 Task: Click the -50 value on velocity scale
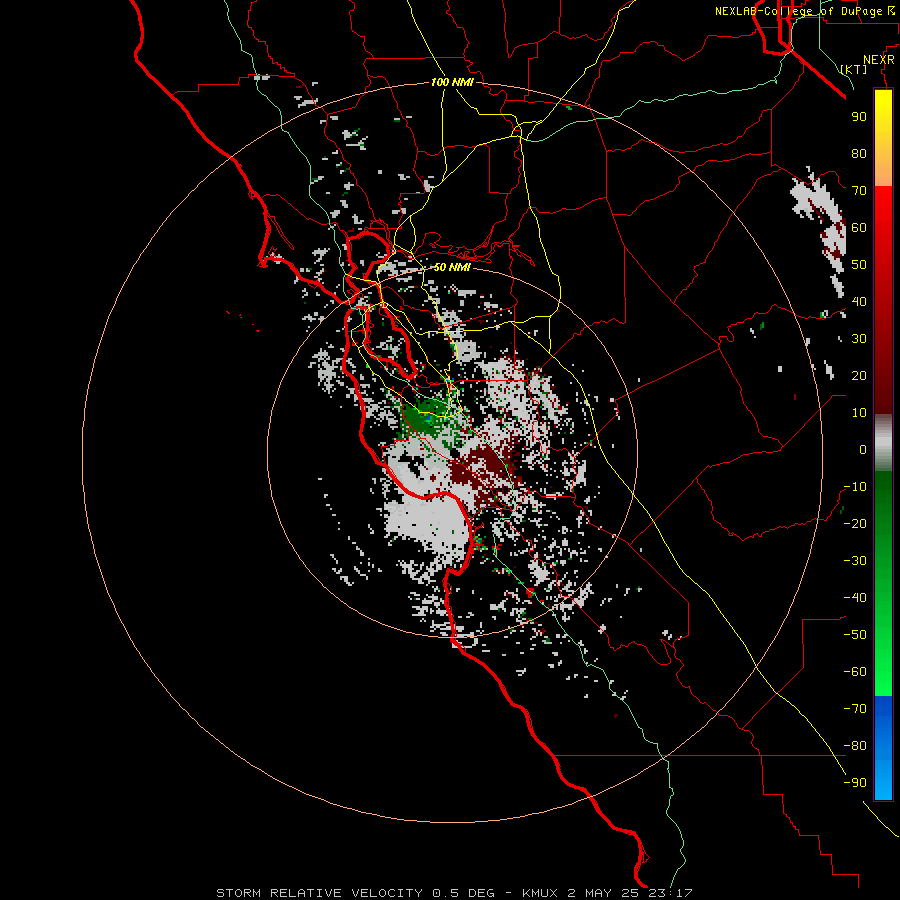855,635
